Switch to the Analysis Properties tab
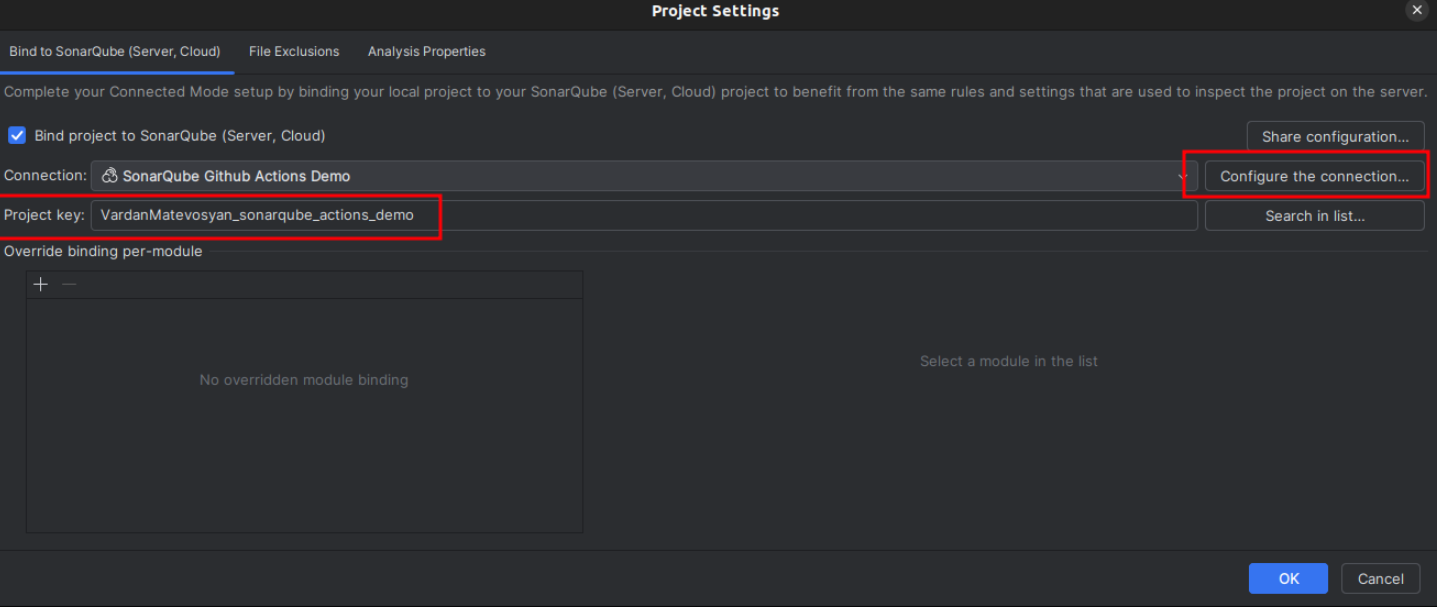1437x607 pixels. coord(426,51)
